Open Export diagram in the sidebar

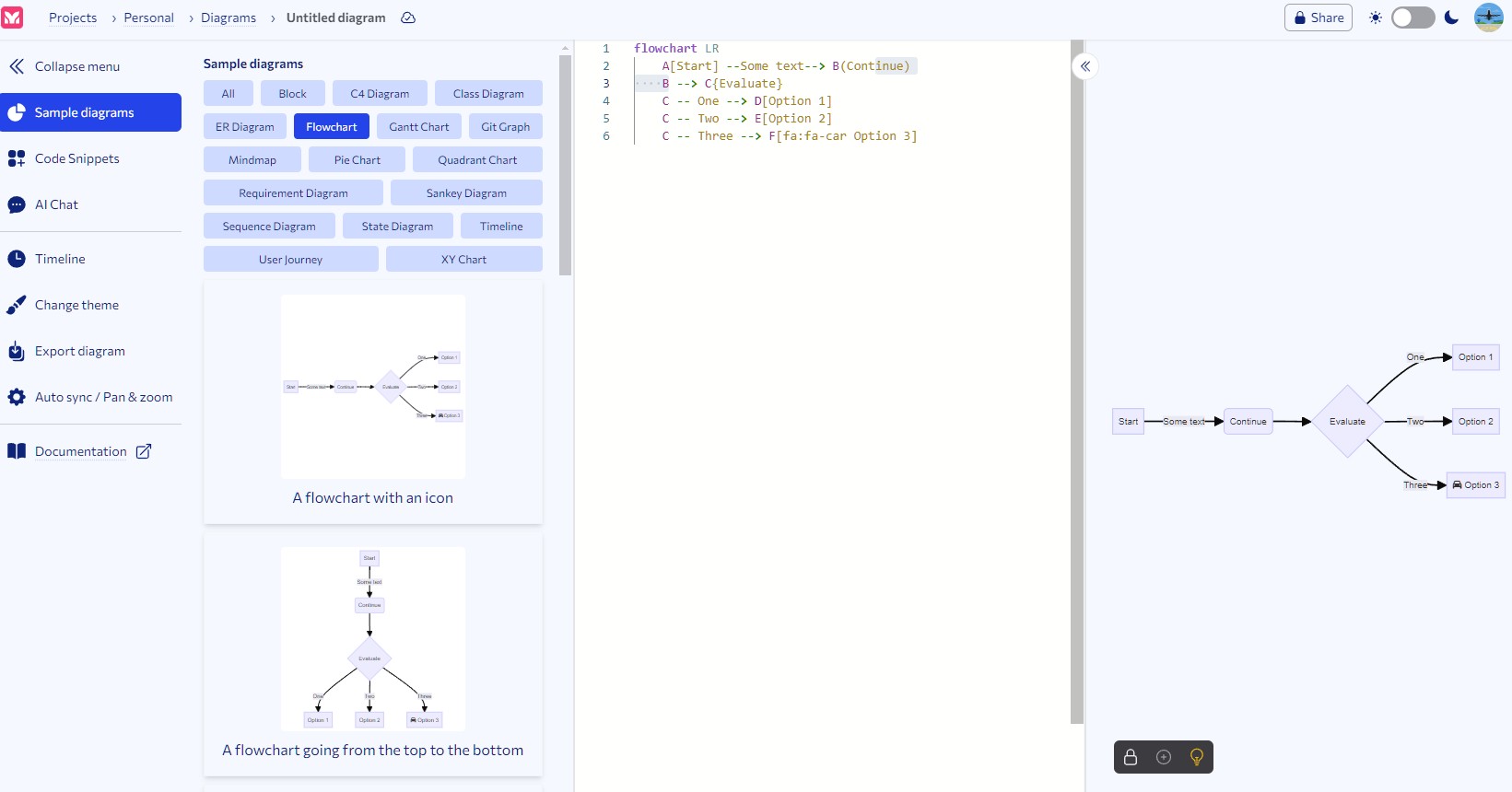pos(79,351)
